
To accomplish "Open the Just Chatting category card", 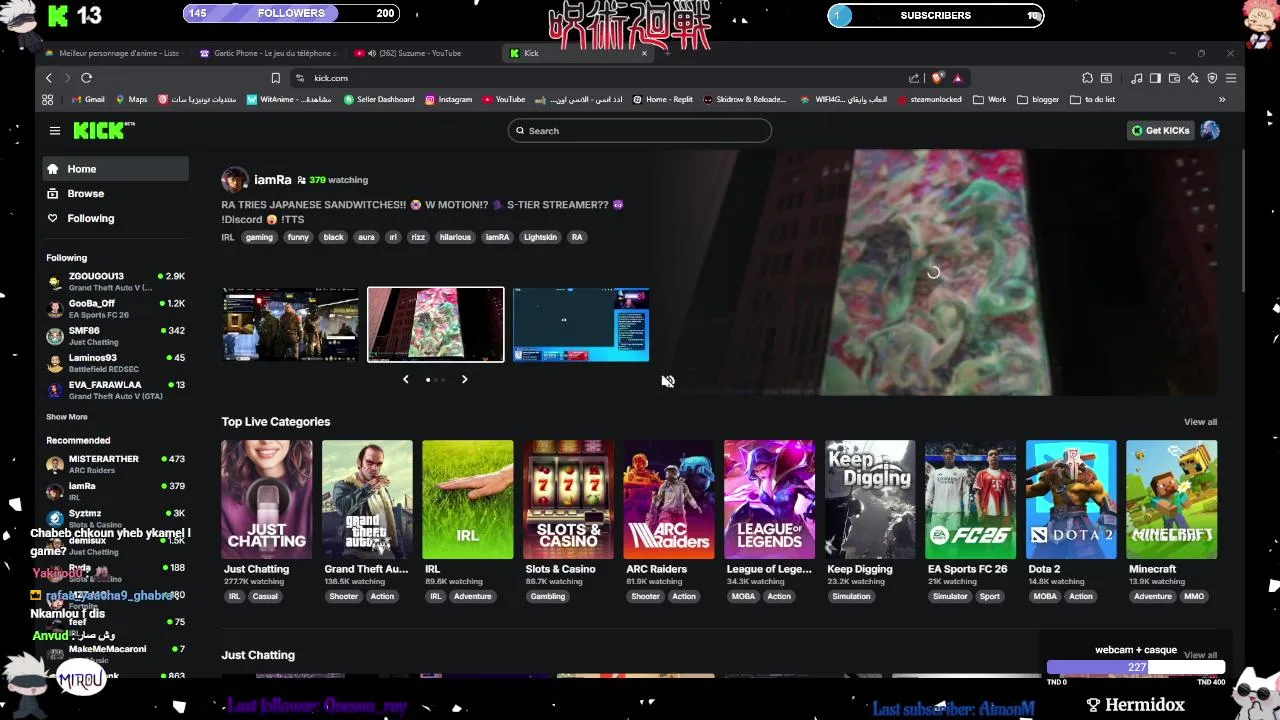I will 266,500.
